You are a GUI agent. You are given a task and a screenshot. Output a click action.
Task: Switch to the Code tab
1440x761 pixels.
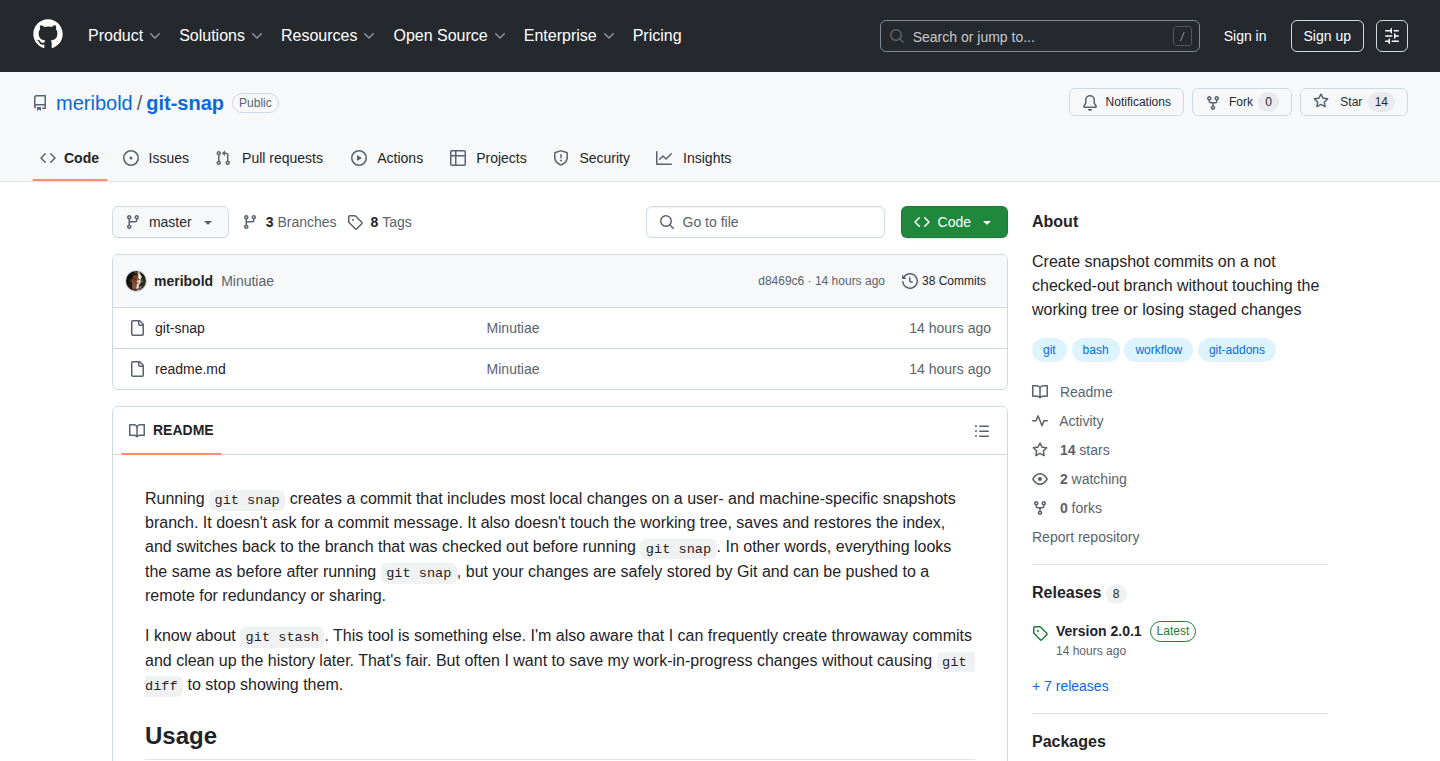70,158
